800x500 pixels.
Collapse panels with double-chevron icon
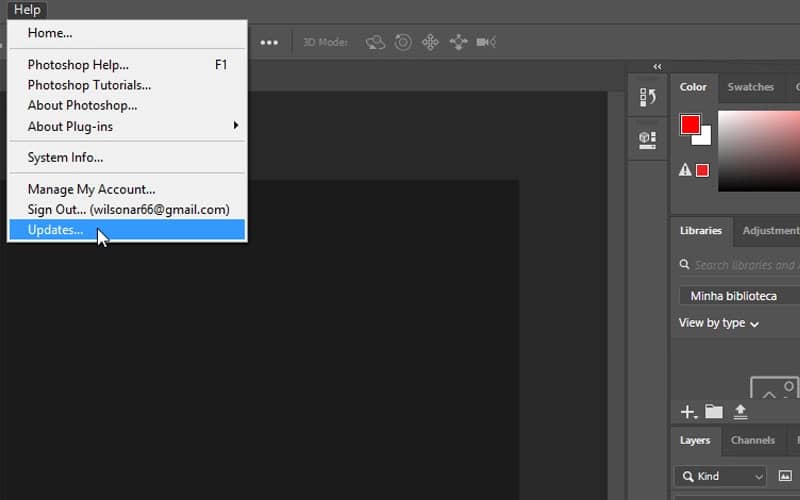click(x=657, y=67)
